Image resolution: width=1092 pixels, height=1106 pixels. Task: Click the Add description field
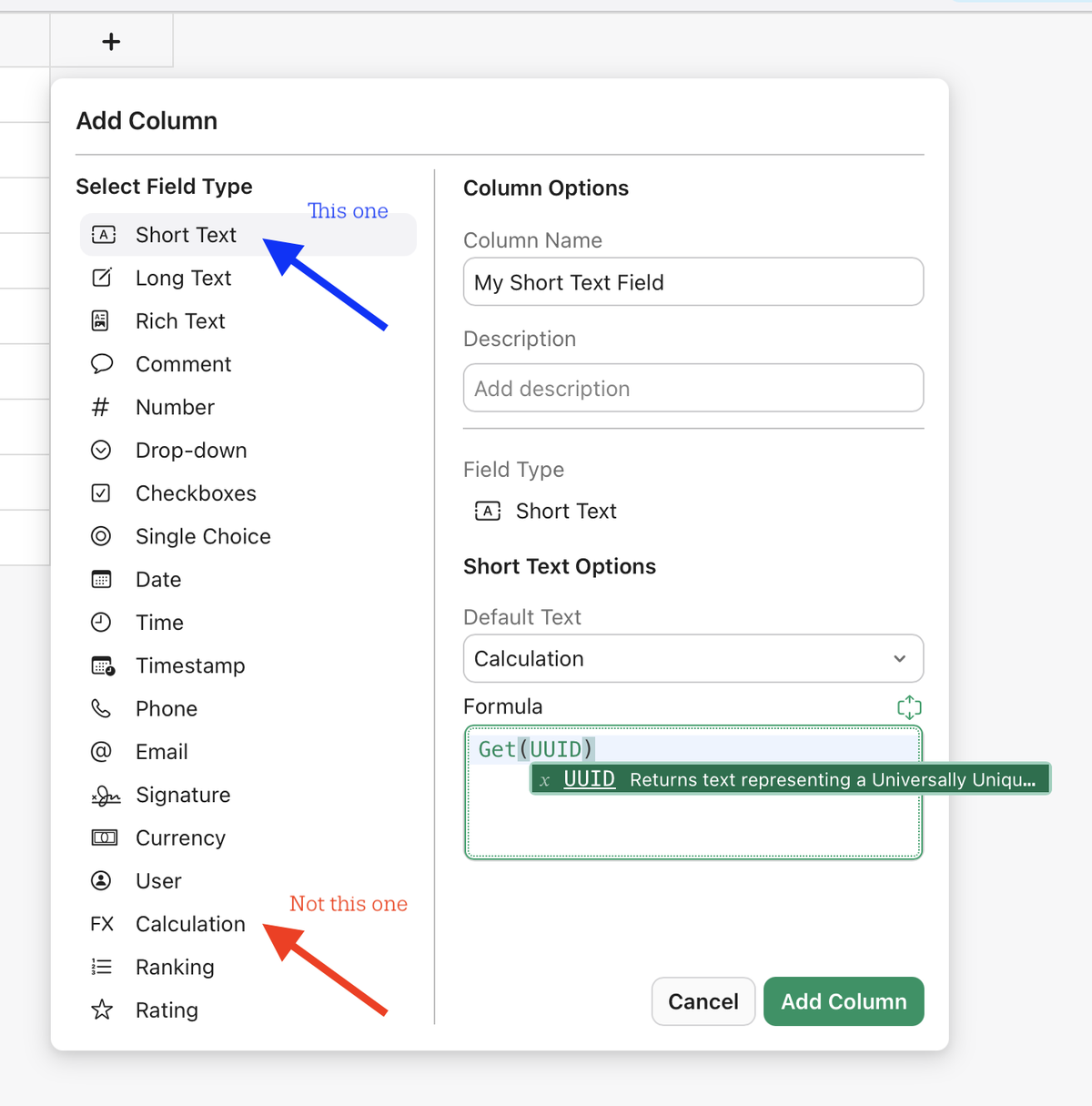point(693,389)
